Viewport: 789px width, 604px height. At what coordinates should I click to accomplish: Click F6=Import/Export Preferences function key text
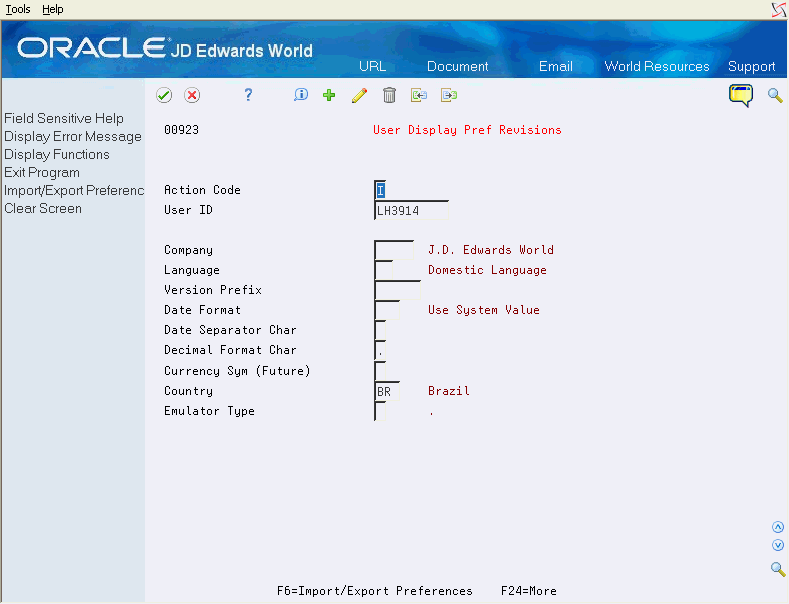pos(374,591)
